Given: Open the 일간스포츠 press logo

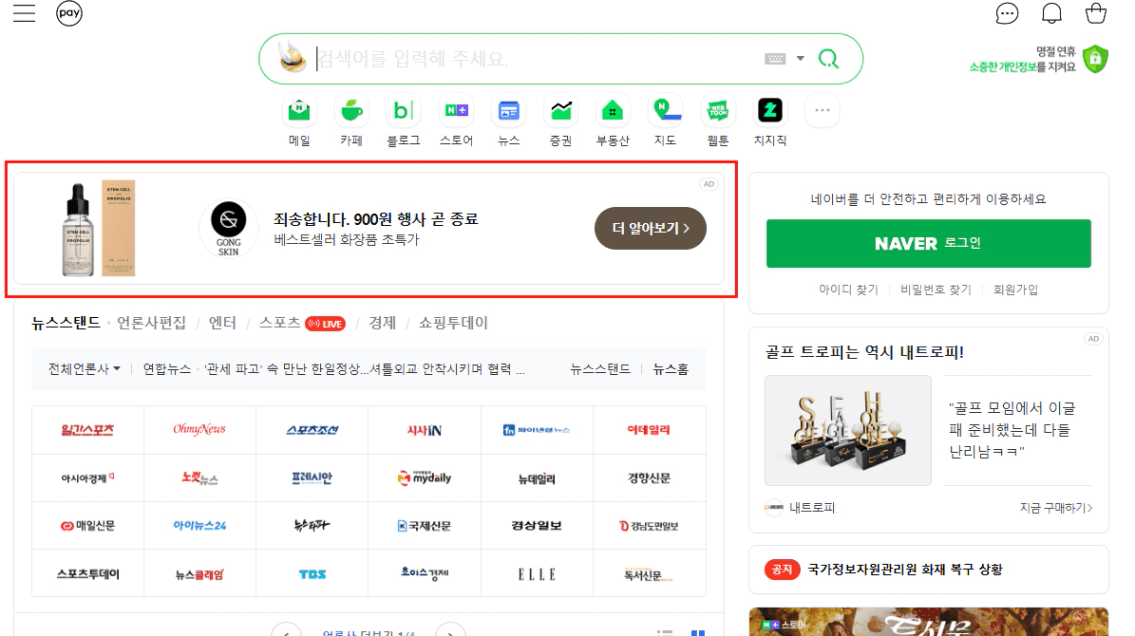Looking at the screenshot, I should tap(88, 431).
